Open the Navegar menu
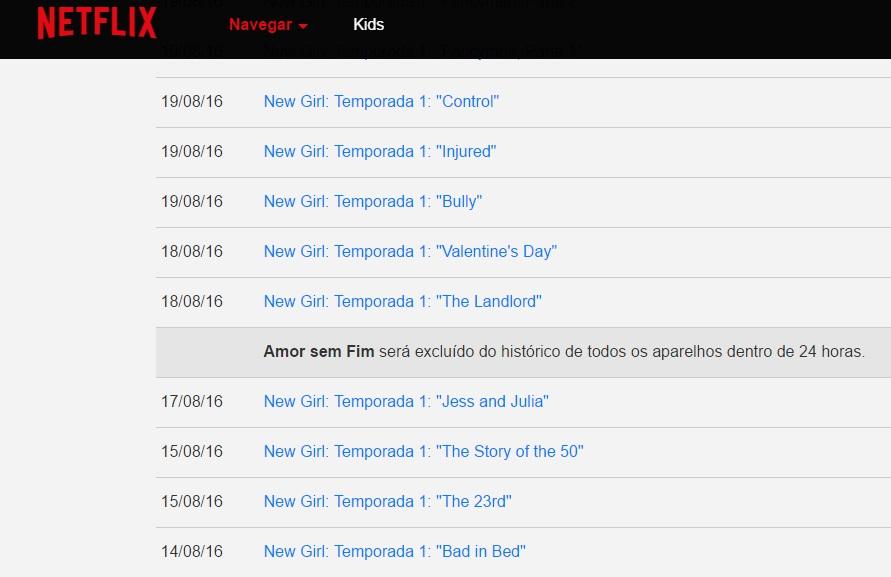Screen dimensions: 891x577 coord(259,24)
